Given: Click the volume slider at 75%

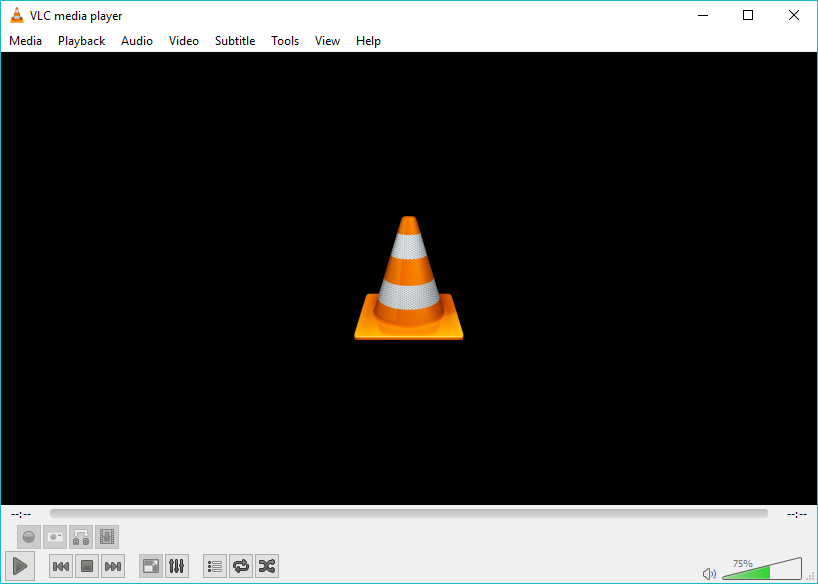Looking at the screenshot, I should [770, 571].
